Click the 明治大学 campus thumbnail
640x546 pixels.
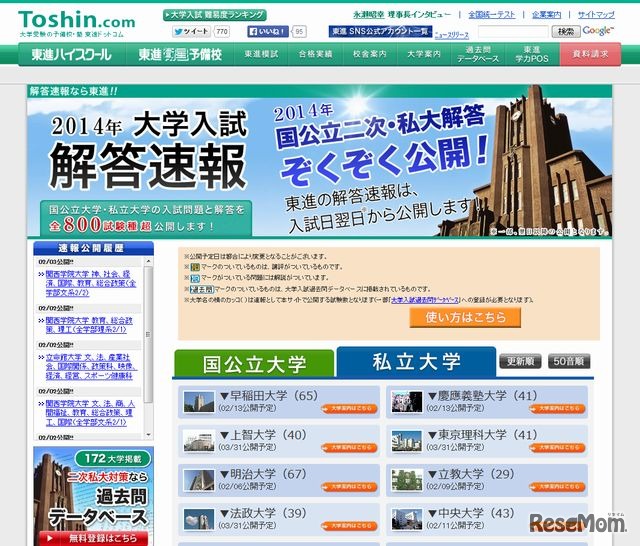[x=199, y=480]
